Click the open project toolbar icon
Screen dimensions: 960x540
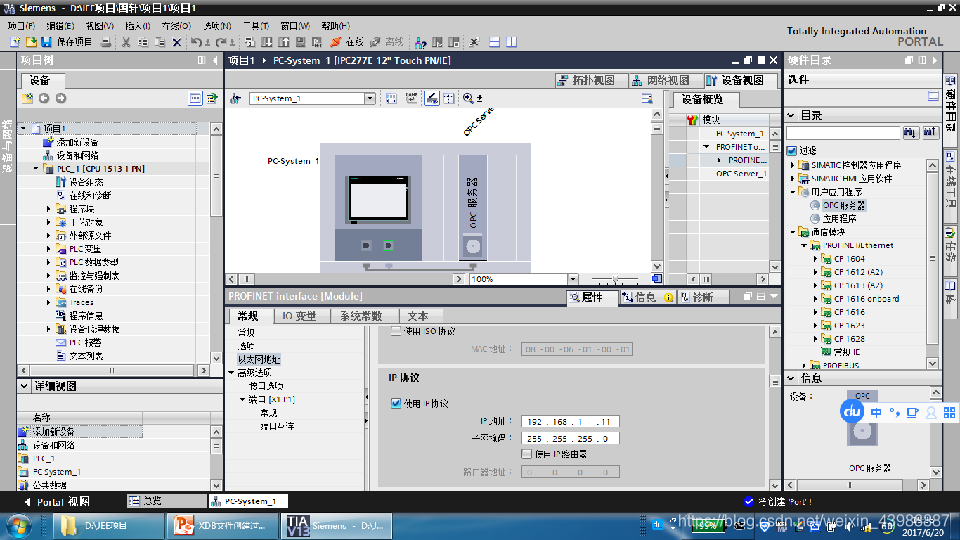tap(31, 42)
